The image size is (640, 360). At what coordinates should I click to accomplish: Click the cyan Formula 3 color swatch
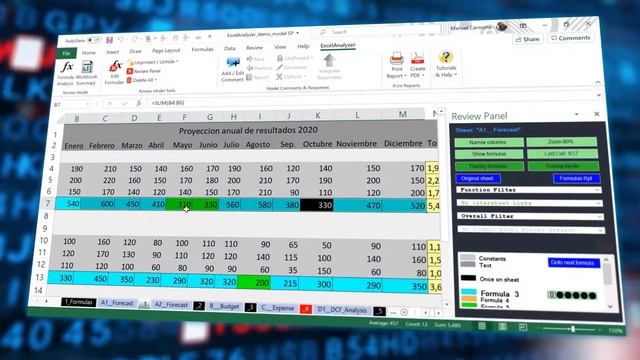coord(469,292)
